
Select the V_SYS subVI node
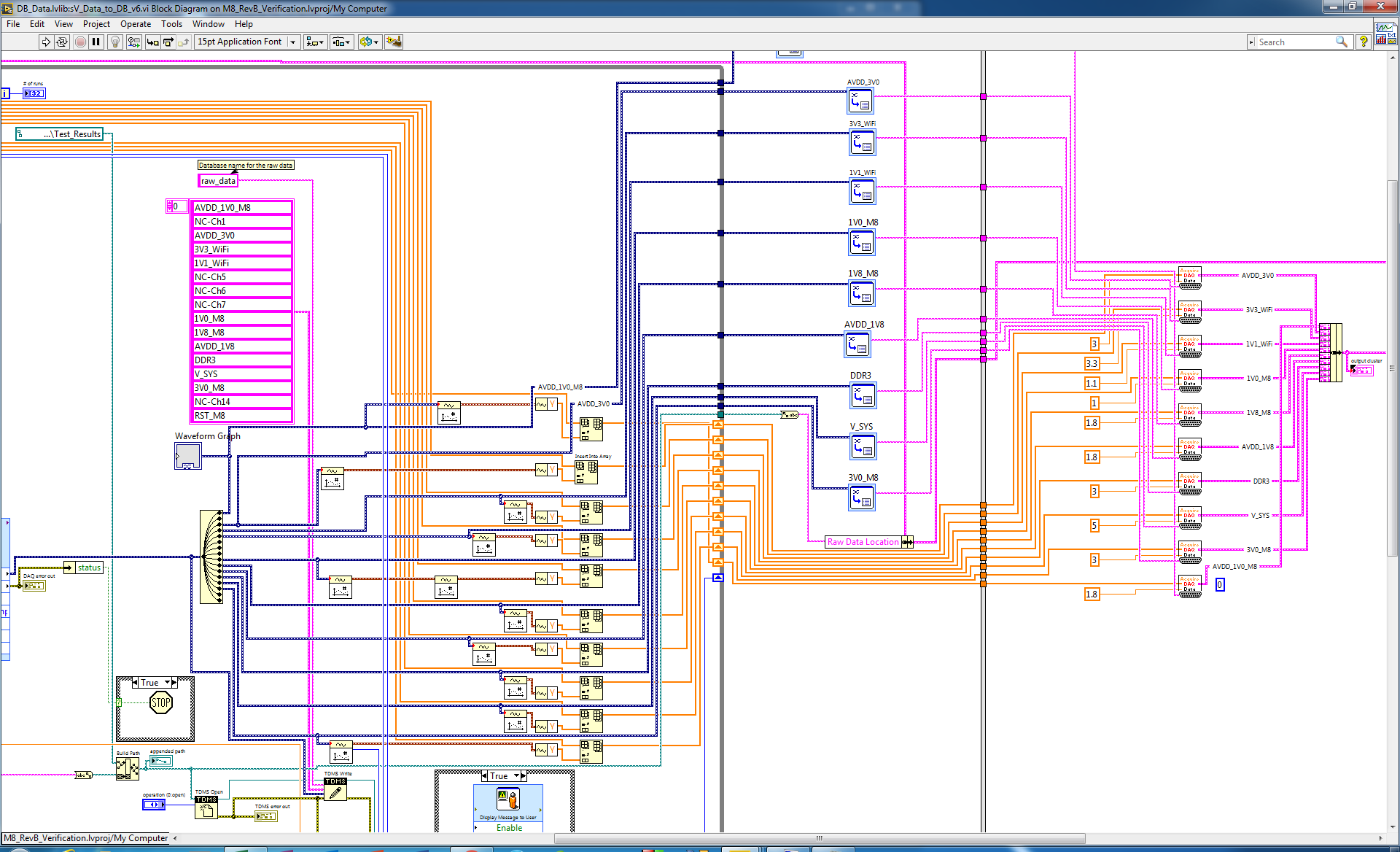(863, 447)
